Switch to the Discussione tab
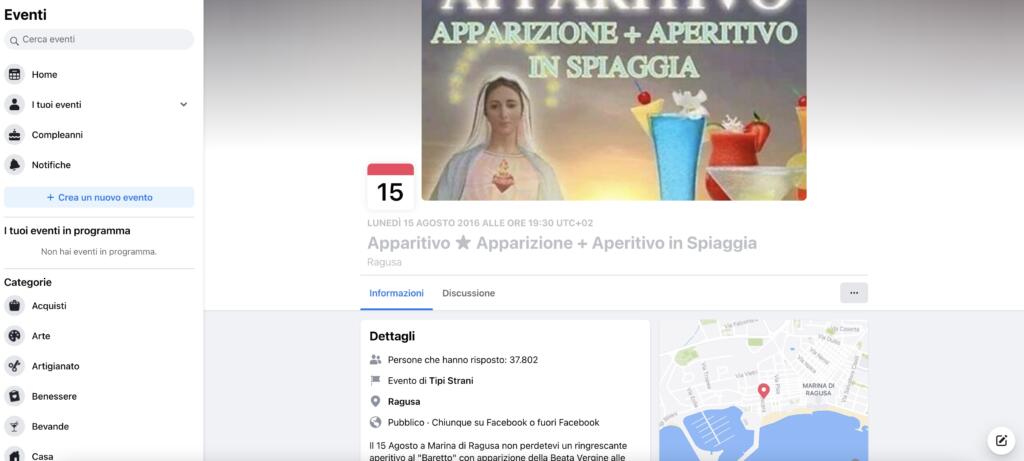Viewport: 1024px width, 461px height. pos(468,293)
